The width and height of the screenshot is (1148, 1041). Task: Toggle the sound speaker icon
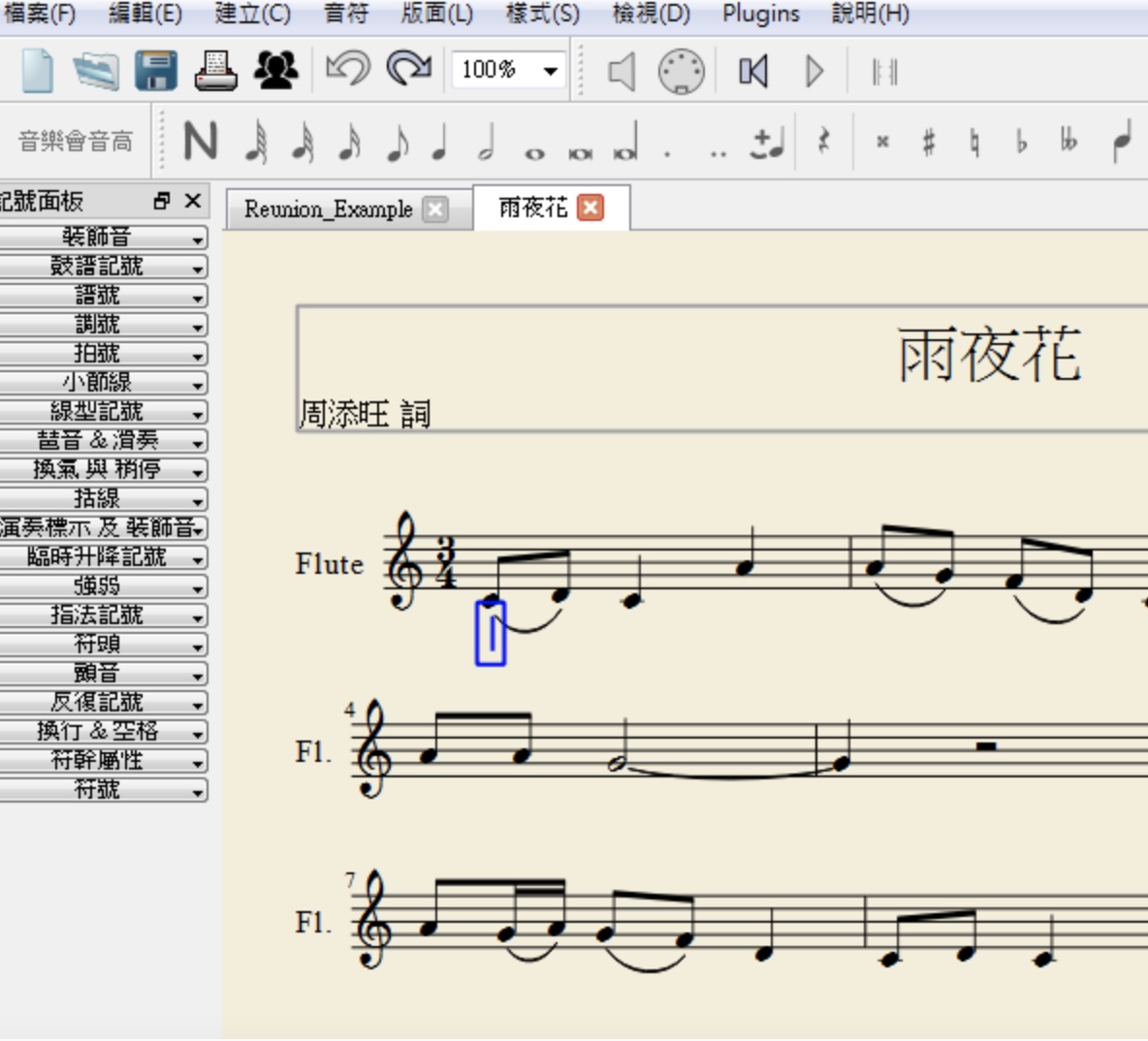622,72
